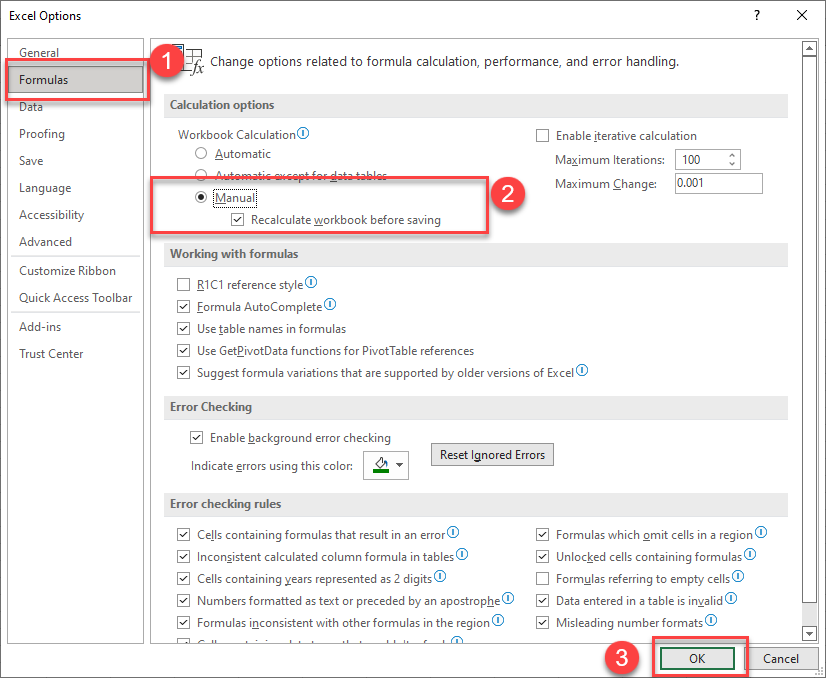Show info for R1C1 reference style
The height and width of the screenshot is (678, 826).
[x=311, y=283]
